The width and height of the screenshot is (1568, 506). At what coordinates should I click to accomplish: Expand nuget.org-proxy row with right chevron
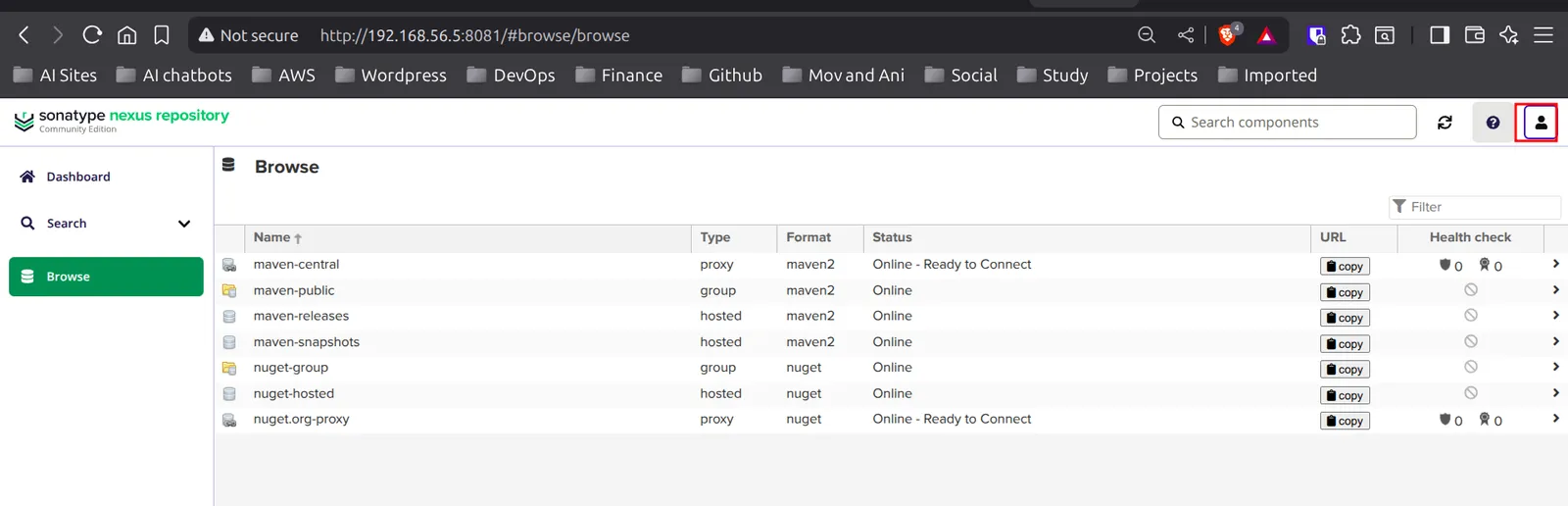click(1555, 419)
